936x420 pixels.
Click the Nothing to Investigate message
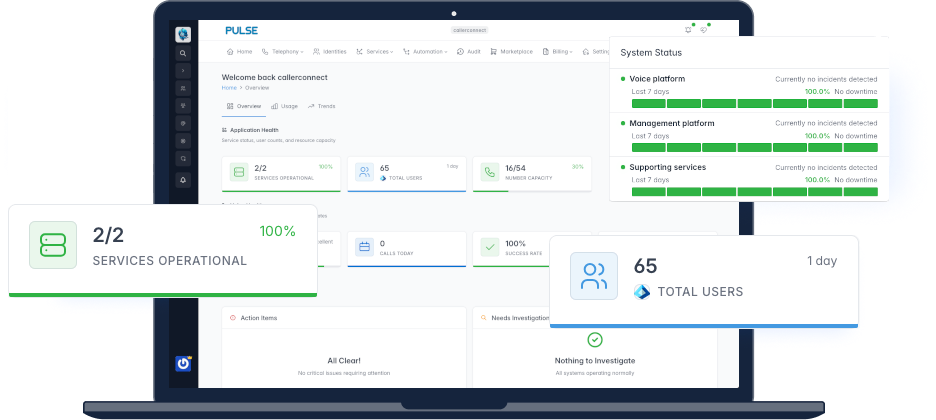point(595,361)
